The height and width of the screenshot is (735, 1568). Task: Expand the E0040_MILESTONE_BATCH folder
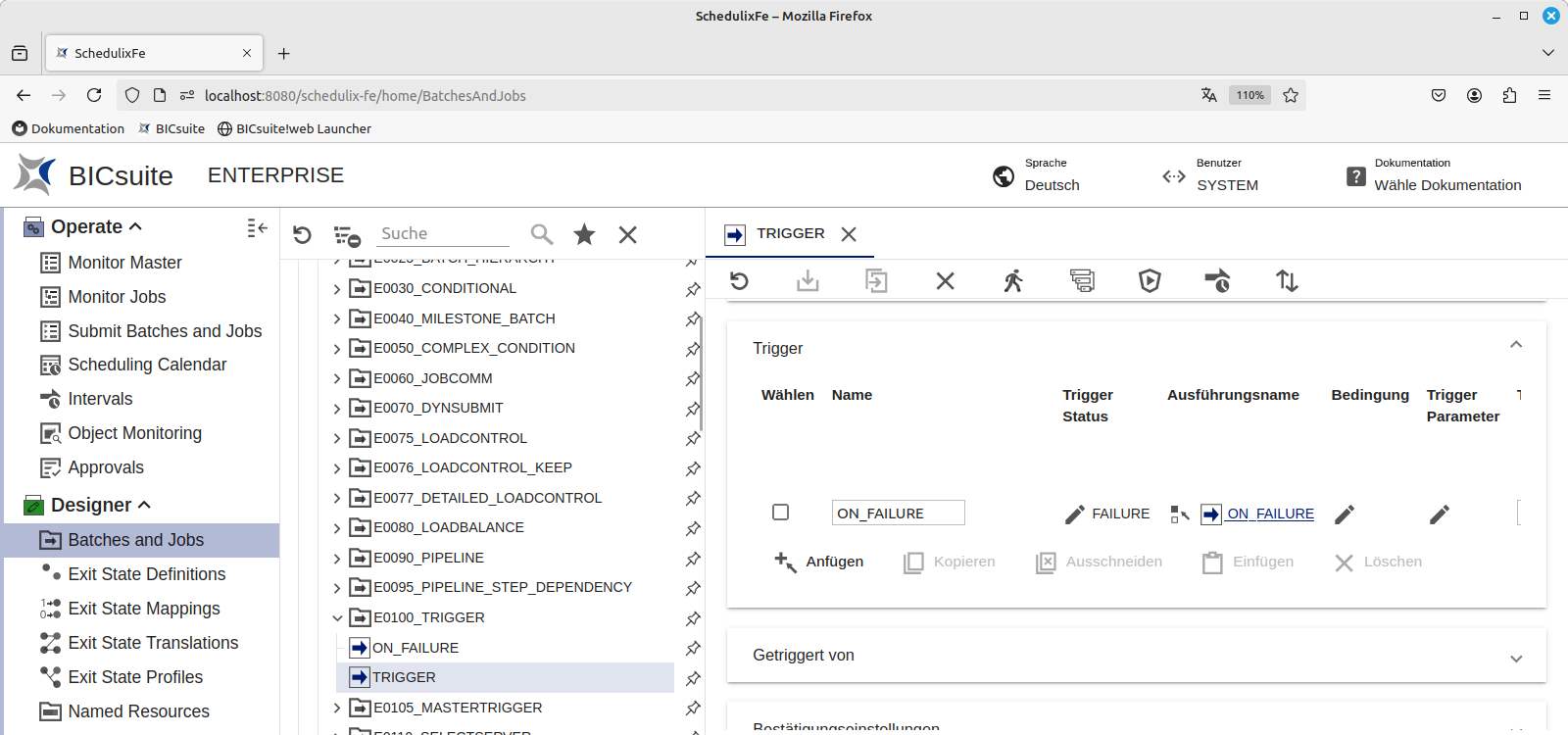(337, 319)
